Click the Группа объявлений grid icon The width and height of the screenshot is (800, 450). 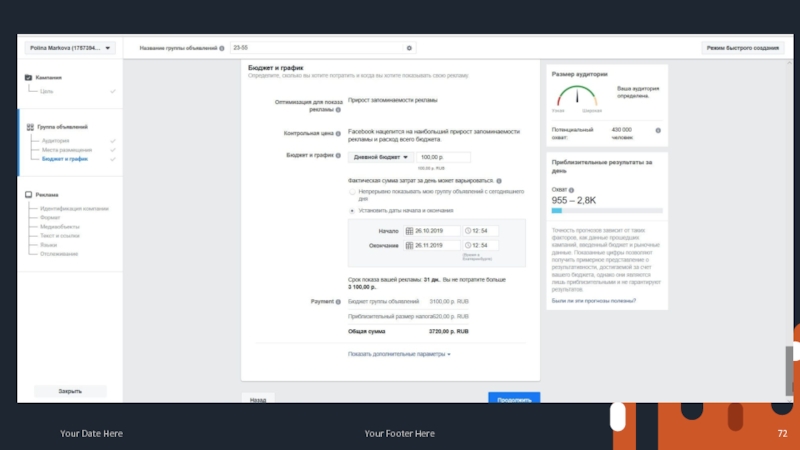(27, 127)
